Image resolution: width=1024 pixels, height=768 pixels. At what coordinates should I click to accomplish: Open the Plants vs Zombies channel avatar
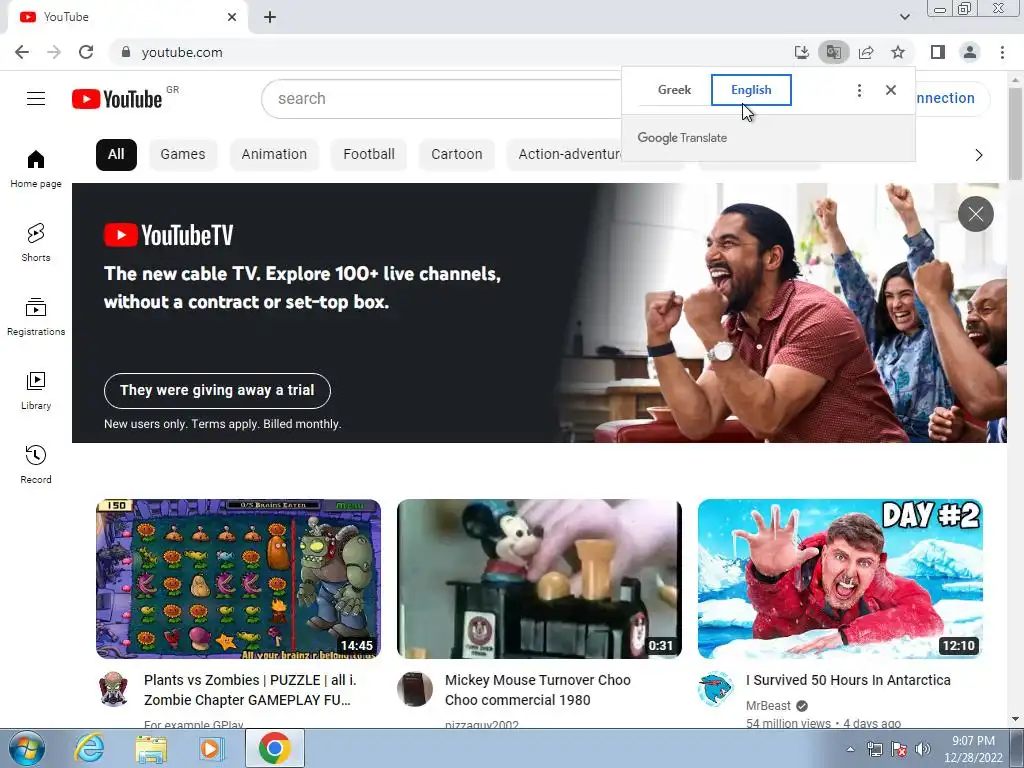click(114, 689)
